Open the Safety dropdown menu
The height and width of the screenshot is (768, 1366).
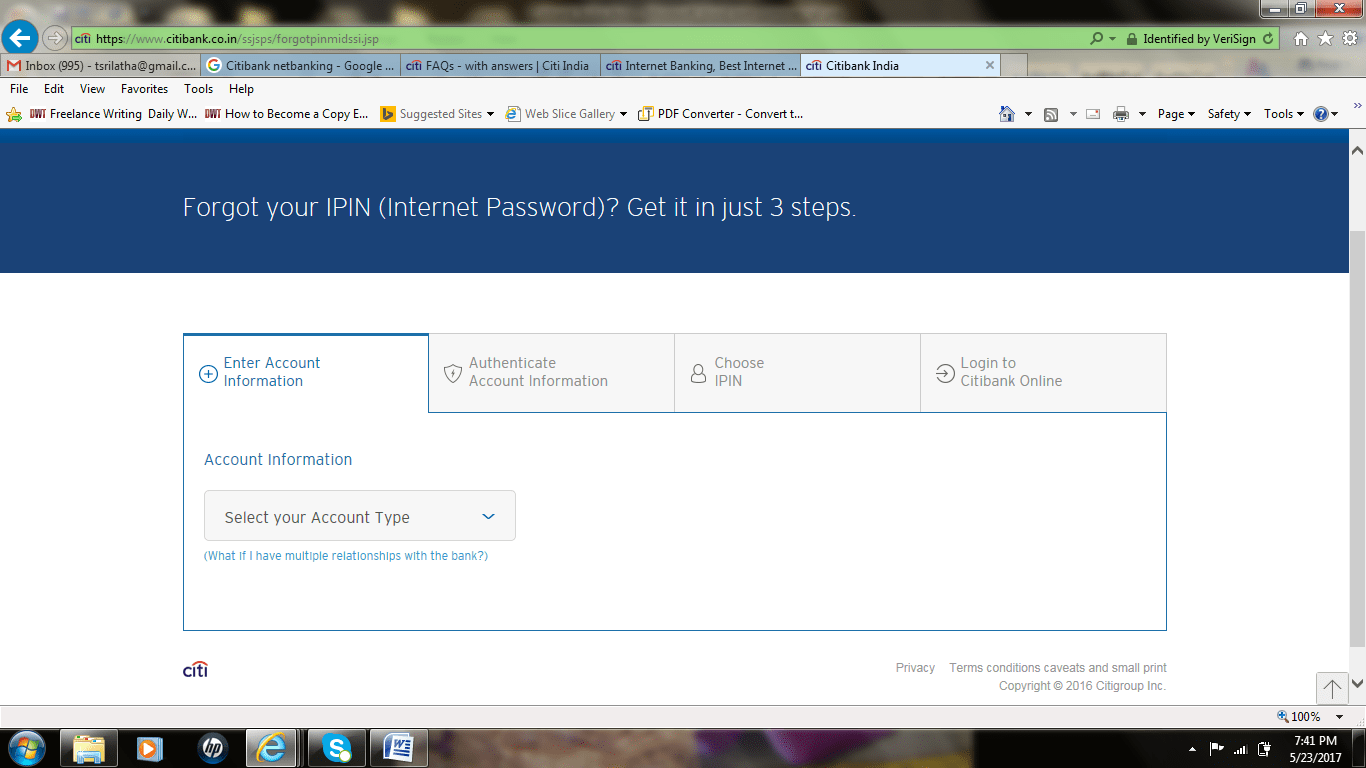[1229, 114]
